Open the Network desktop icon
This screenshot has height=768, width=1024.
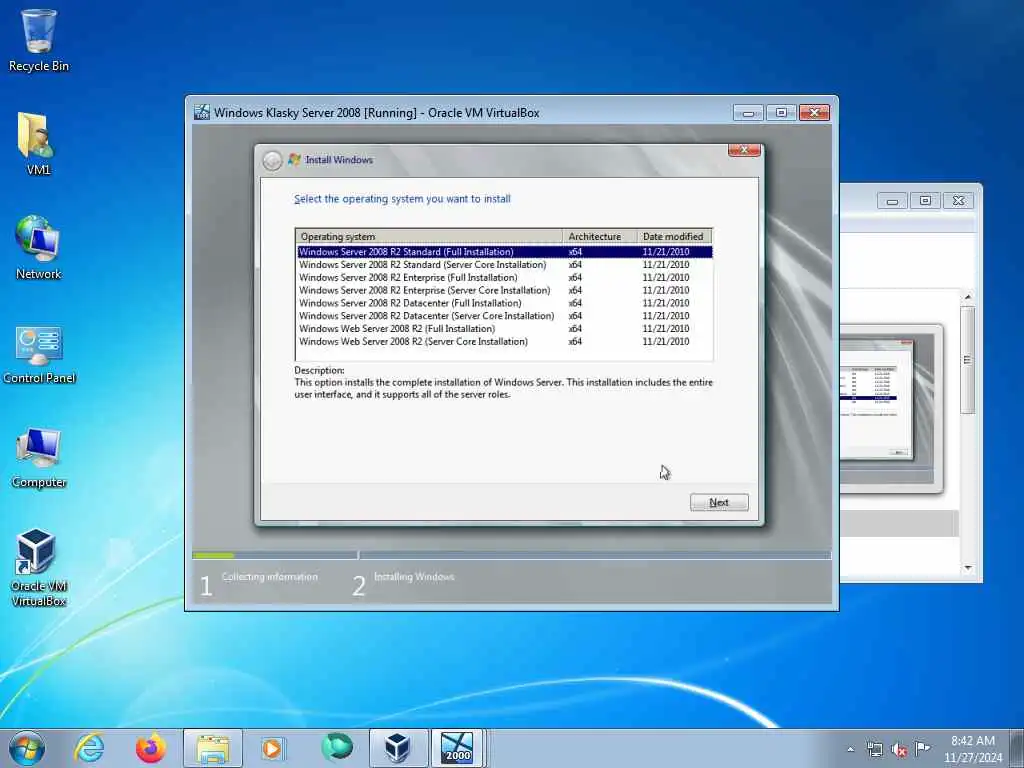(x=38, y=247)
